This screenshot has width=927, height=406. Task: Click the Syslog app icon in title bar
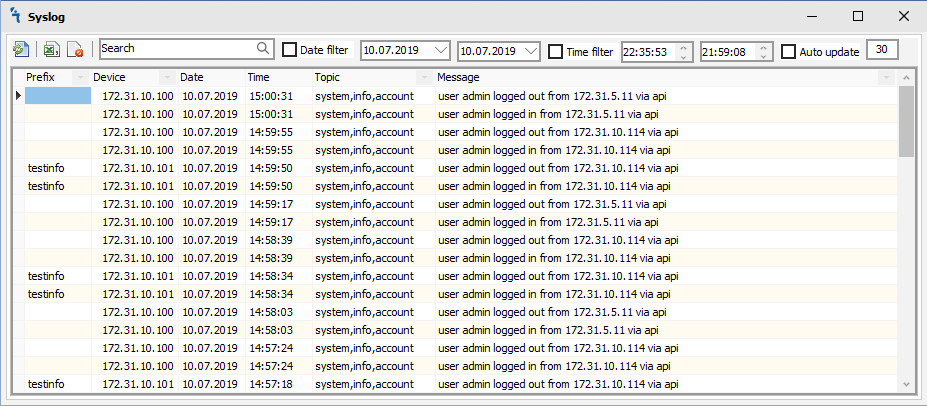tap(15, 16)
